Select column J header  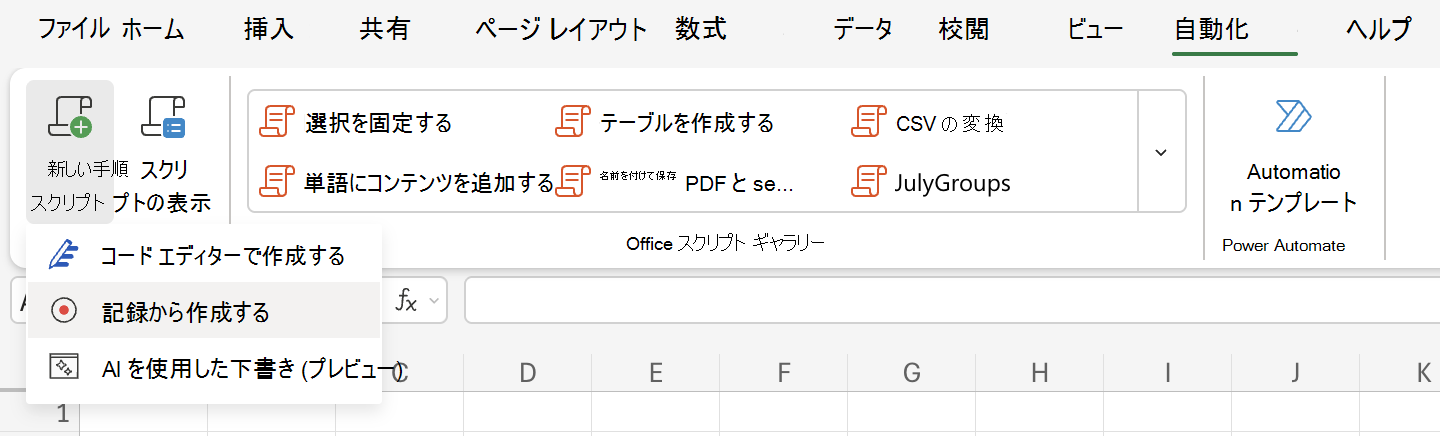point(1295,373)
